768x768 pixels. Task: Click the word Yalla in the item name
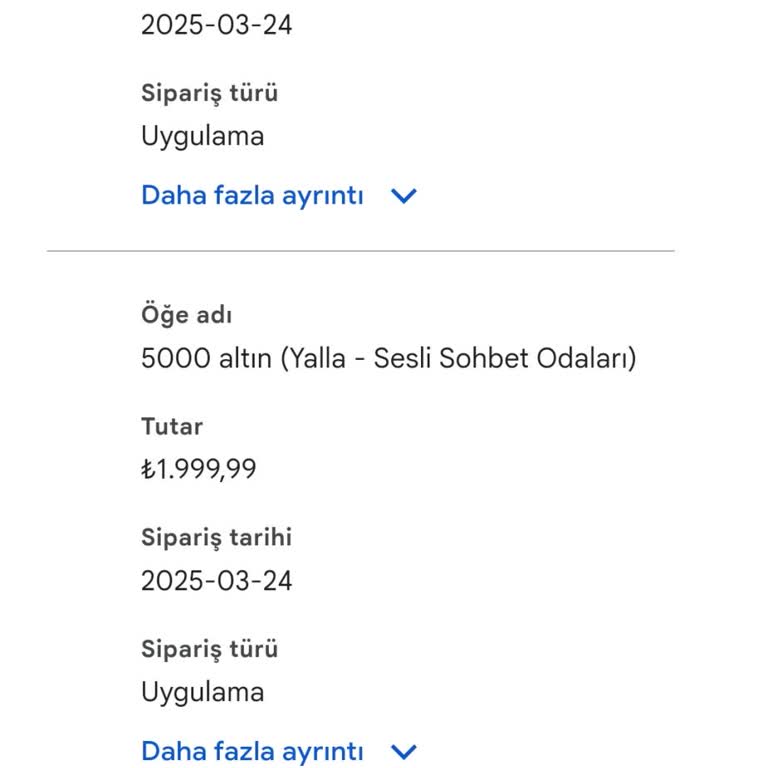tap(314, 358)
